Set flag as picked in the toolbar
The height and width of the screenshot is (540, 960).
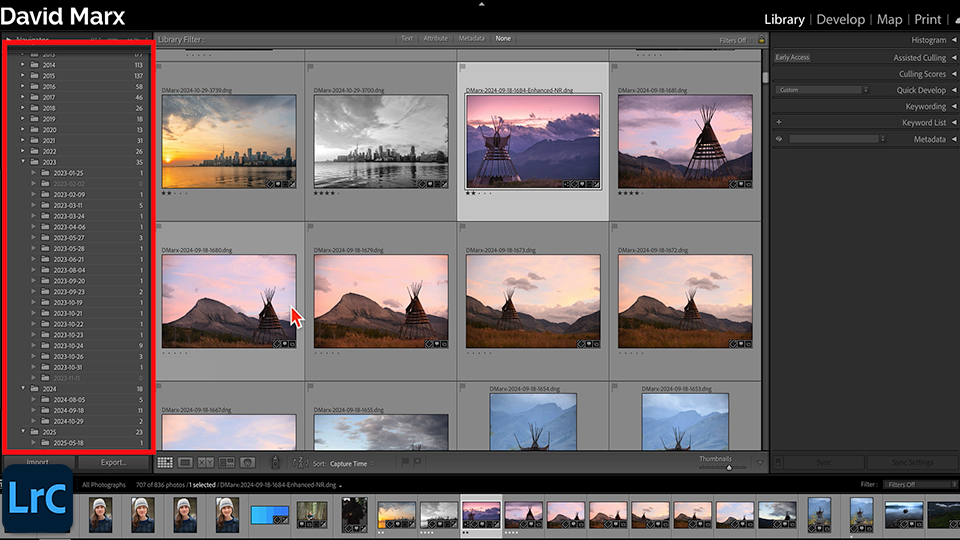pyautogui.click(x=405, y=462)
